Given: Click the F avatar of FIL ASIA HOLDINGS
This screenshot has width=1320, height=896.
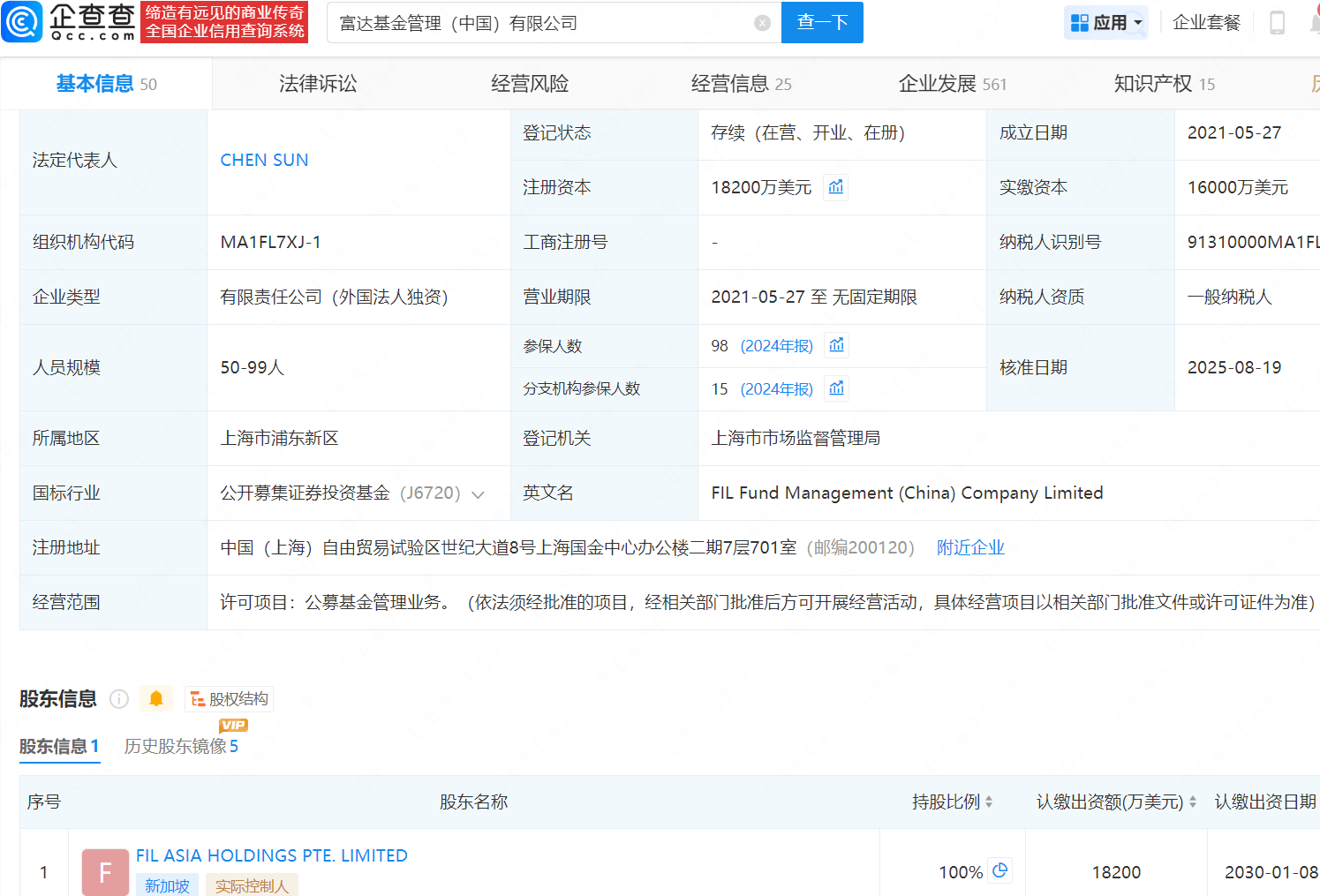Looking at the screenshot, I should [105, 872].
